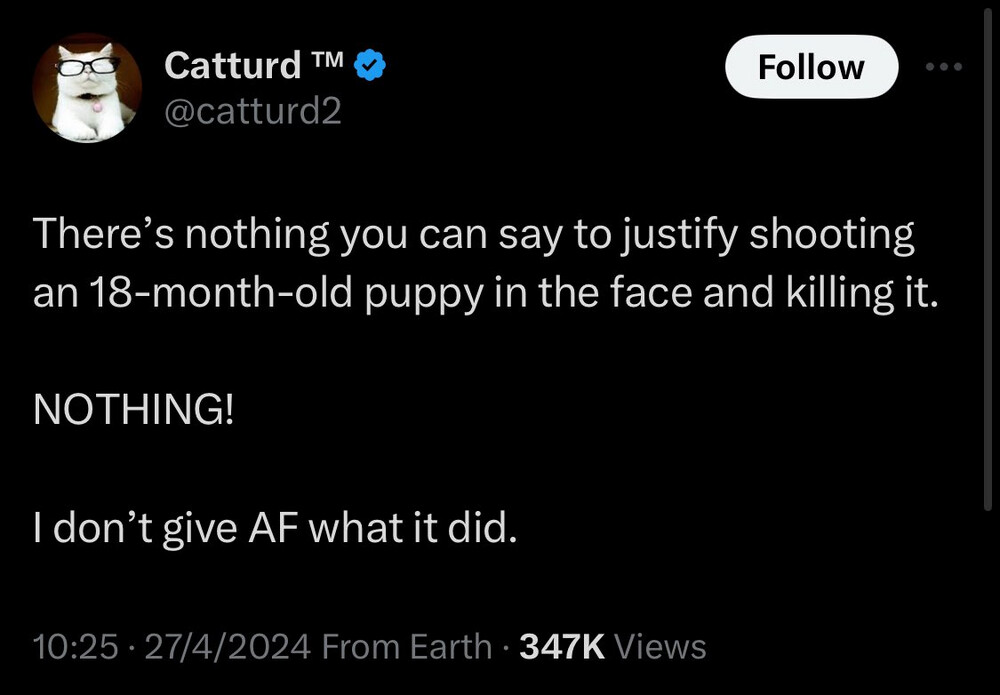Select the From Earth location label

407,647
